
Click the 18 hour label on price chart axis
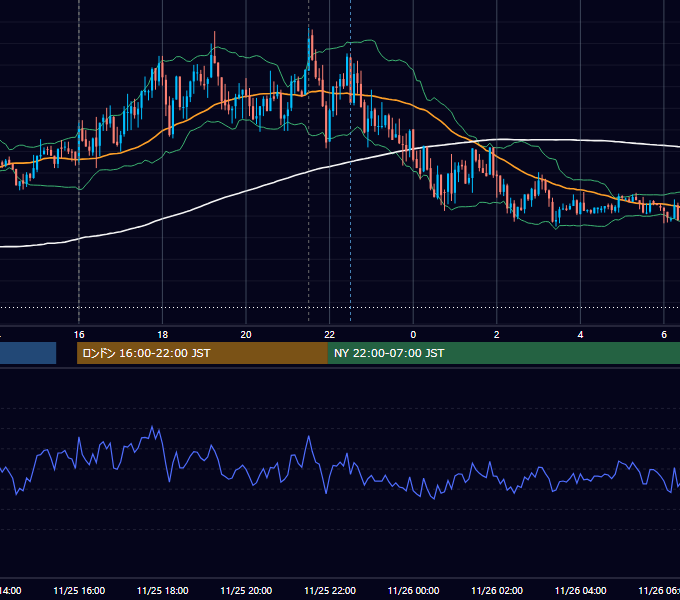click(x=163, y=335)
